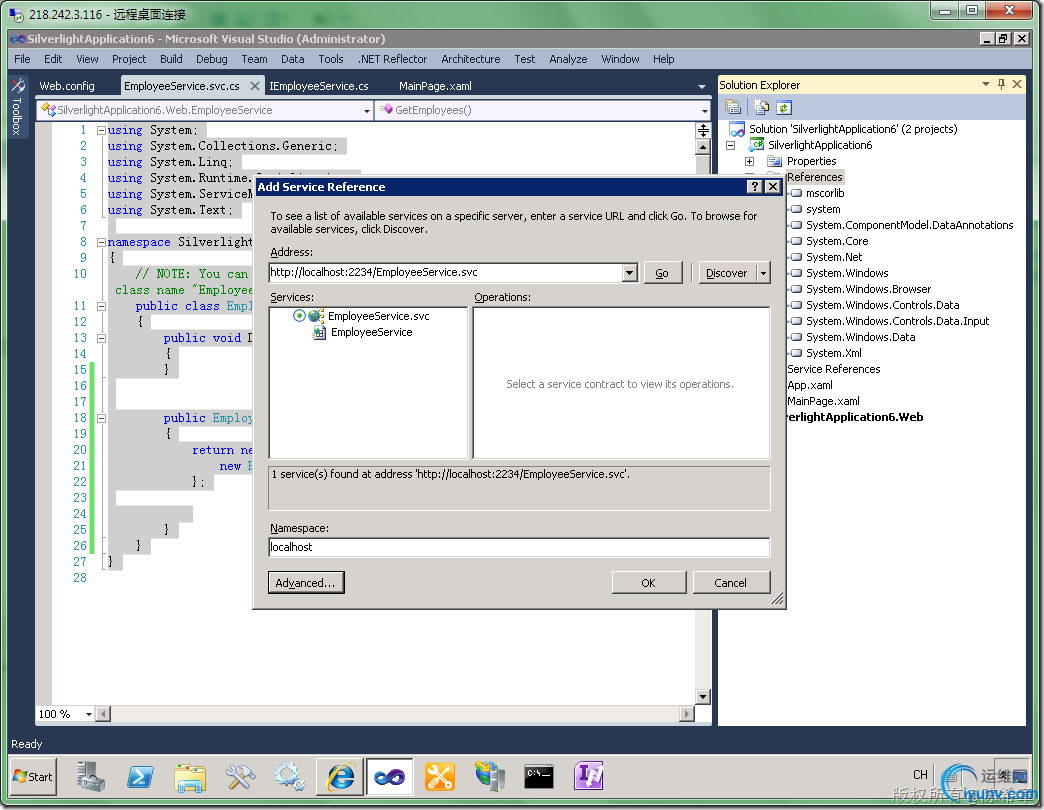Open the orange tools application on taskbar
This screenshot has height=810, width=1044.
coord(439,776)
